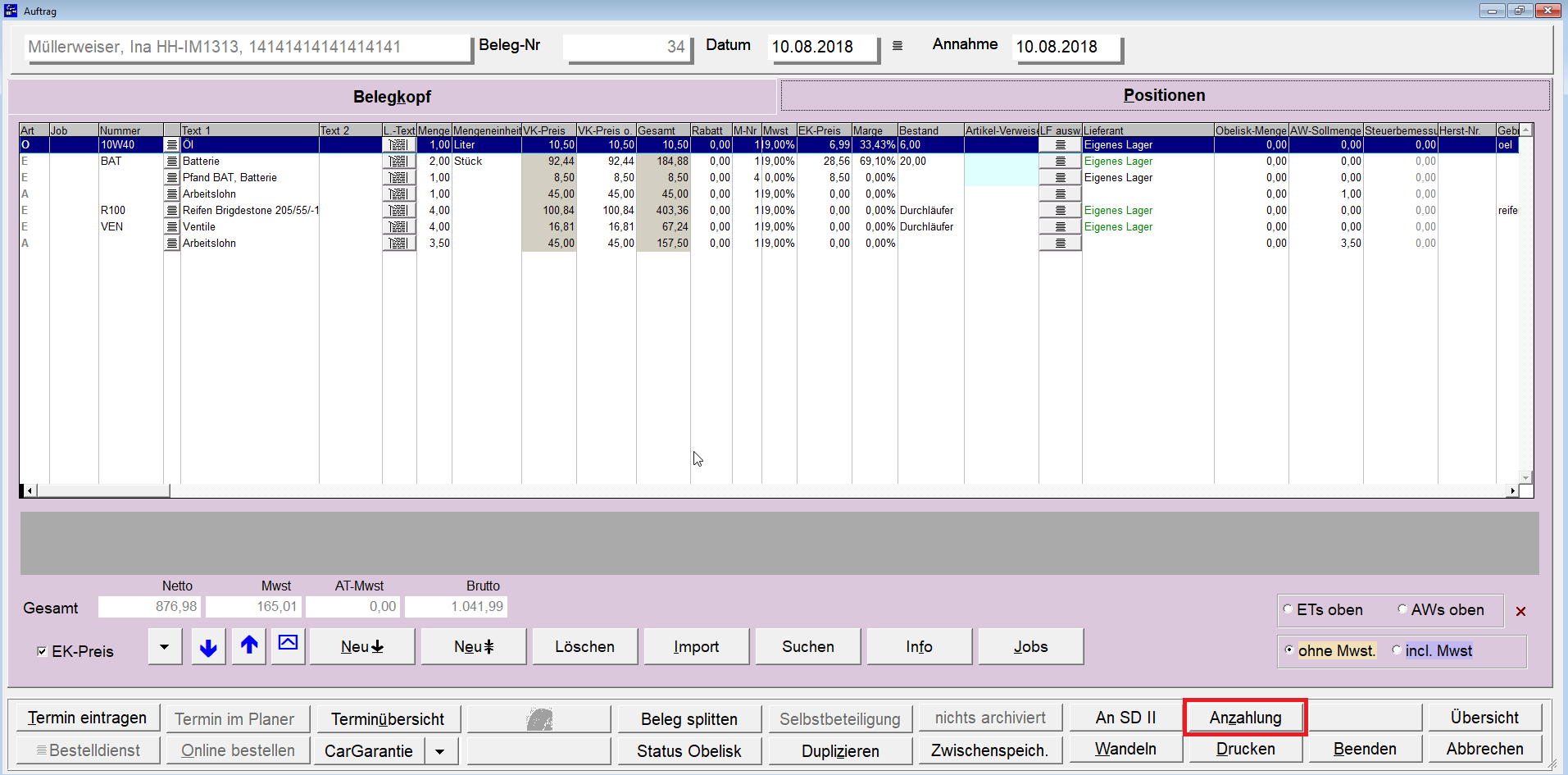Click LF auswahl icon in Reifen row
The height and width of the screenshot is (775, 1568).
click(x=1060, y=210)
